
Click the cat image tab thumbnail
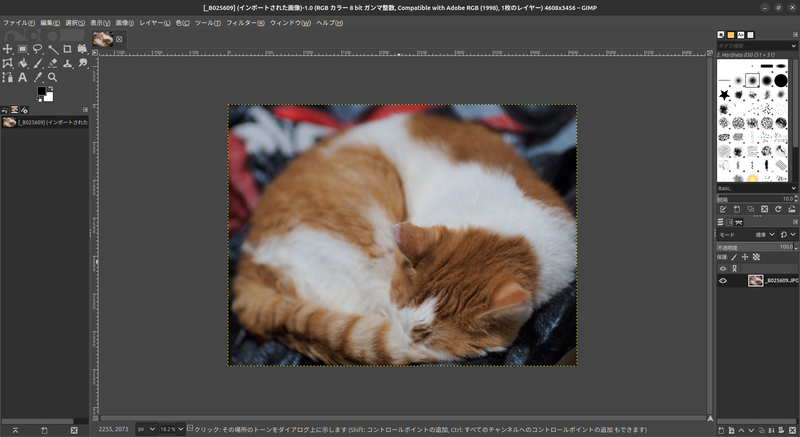click(103, 39)
